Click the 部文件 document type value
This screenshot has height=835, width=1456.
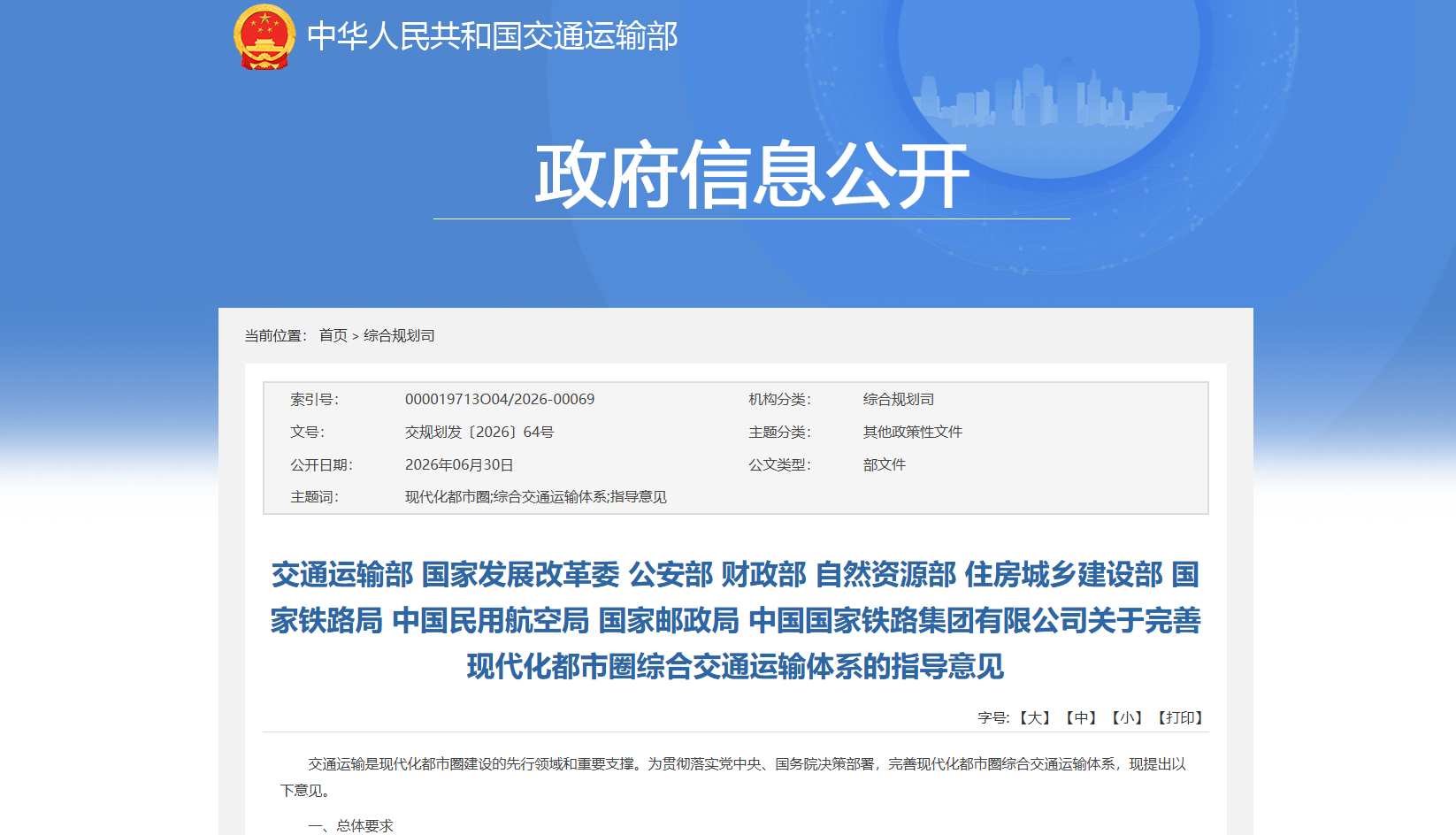tap(885, 464)
